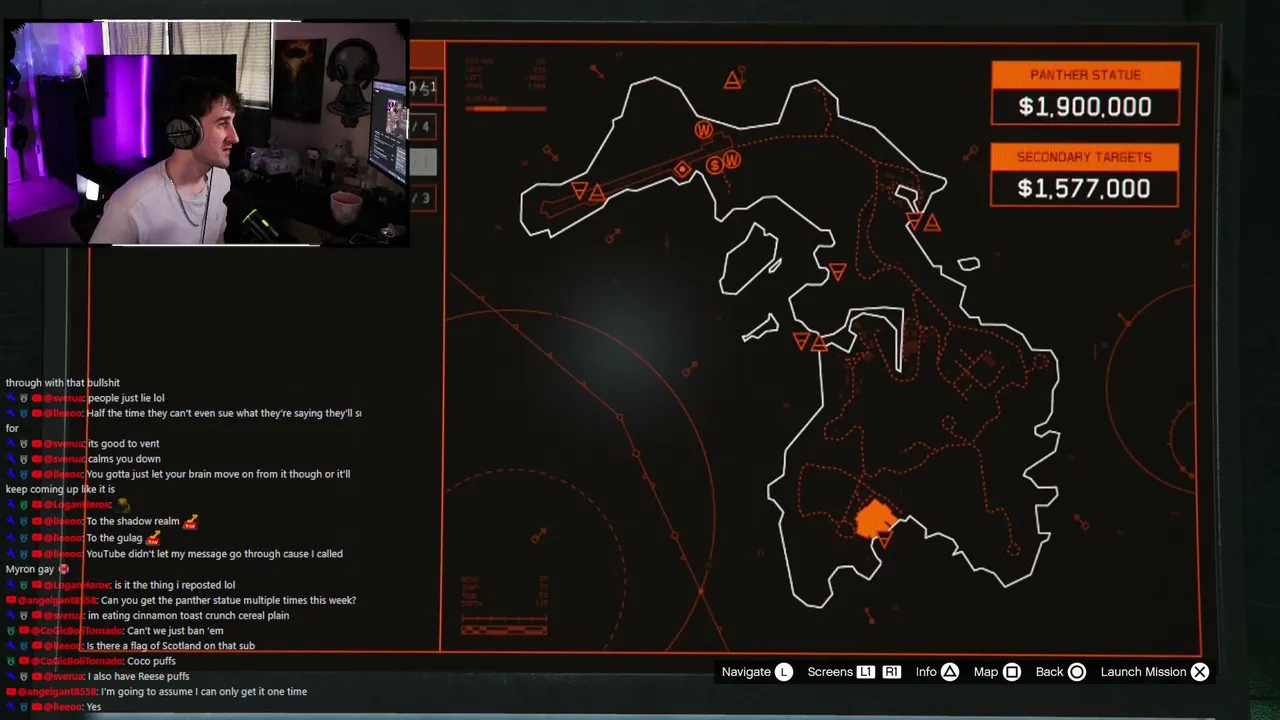The width and height of the screenshot is (1280, 720).
Task: Select the W marker beside the dollar marker
Action: pyautogui.click(x=732, y=160)
